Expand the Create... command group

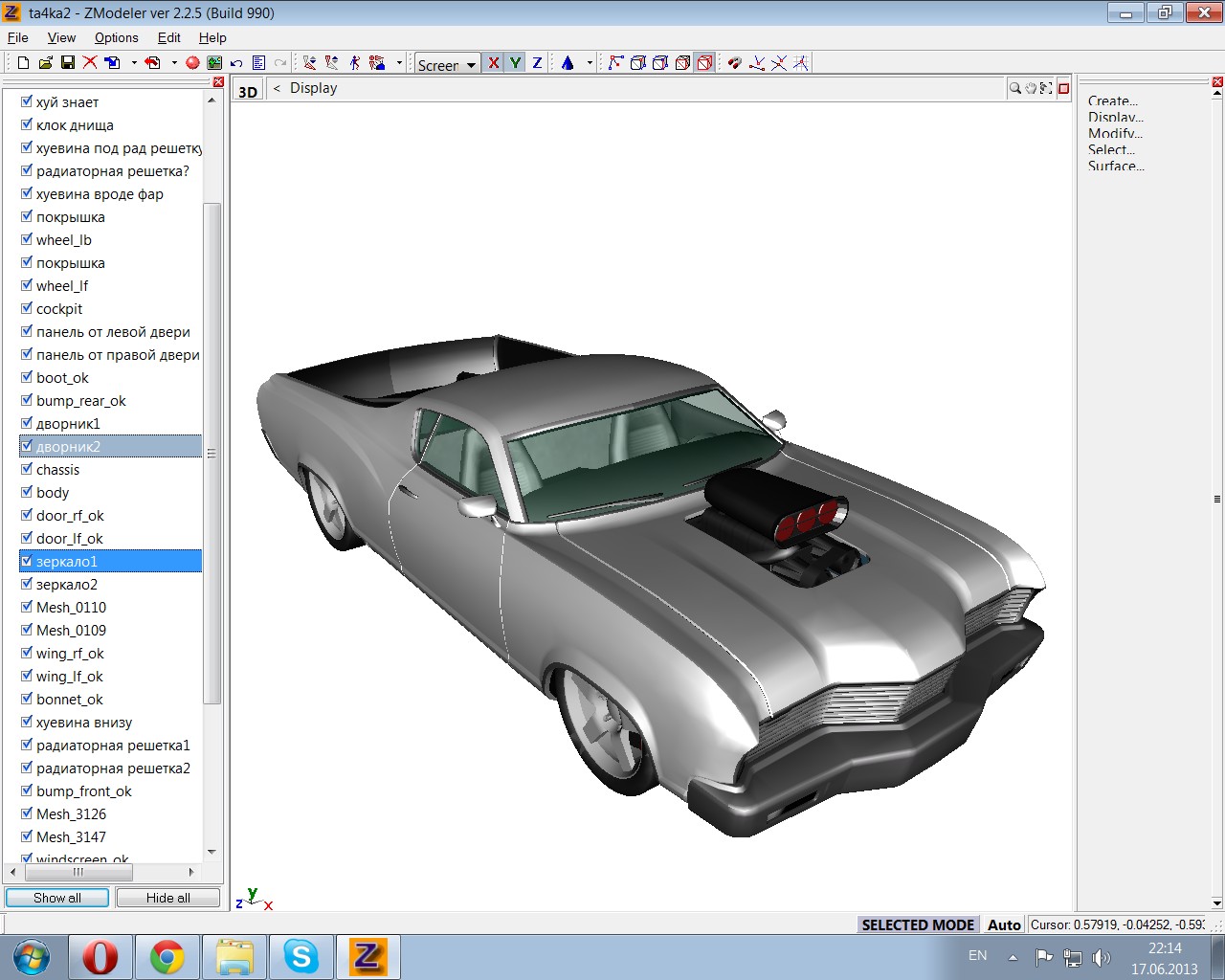(x=1112, y=100)
